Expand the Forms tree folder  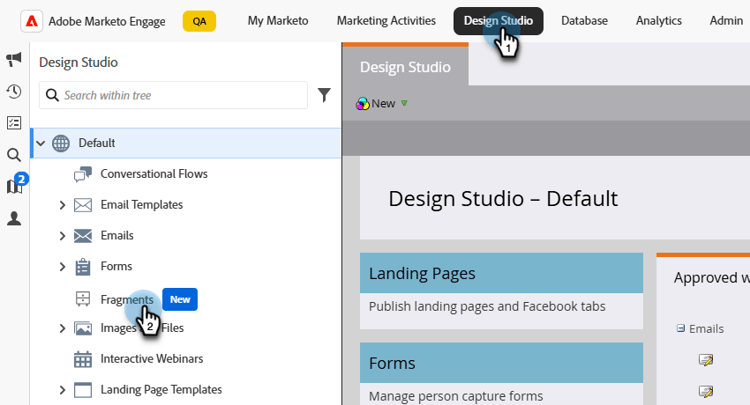[62, 267]
